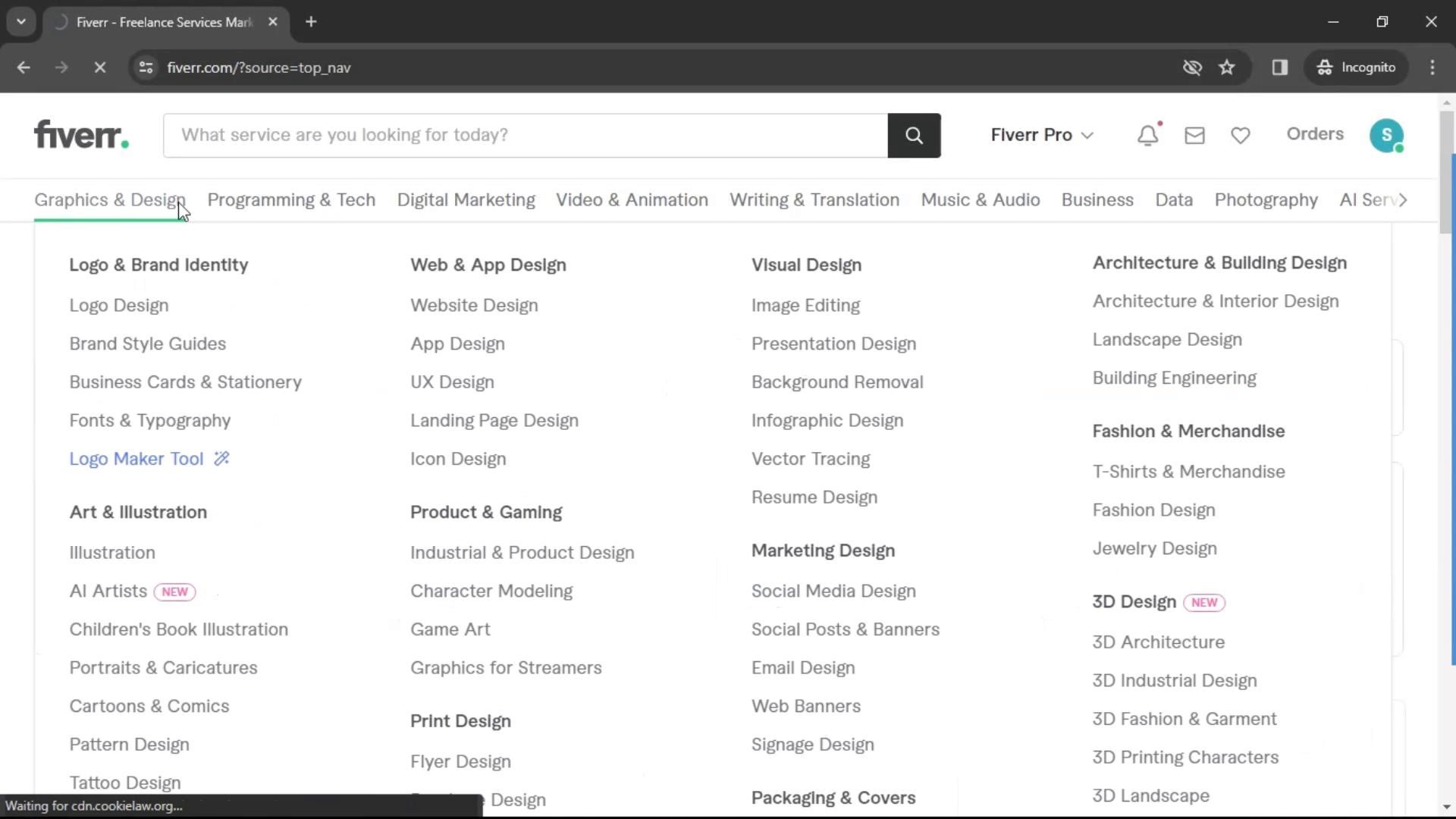1456x819 pixels.
Task: Select Website Design subcategory
Action: click(474, 306)
